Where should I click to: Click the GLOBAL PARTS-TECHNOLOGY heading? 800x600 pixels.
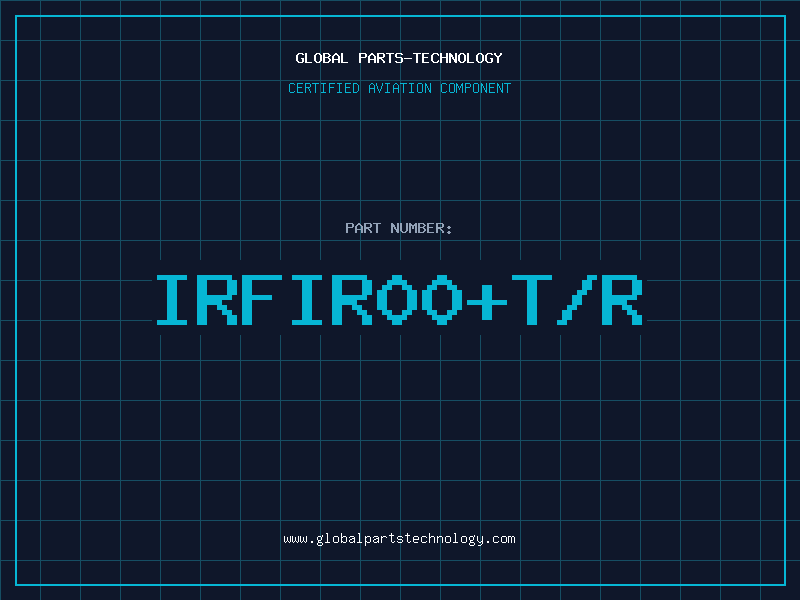click(x=399, y=58)
